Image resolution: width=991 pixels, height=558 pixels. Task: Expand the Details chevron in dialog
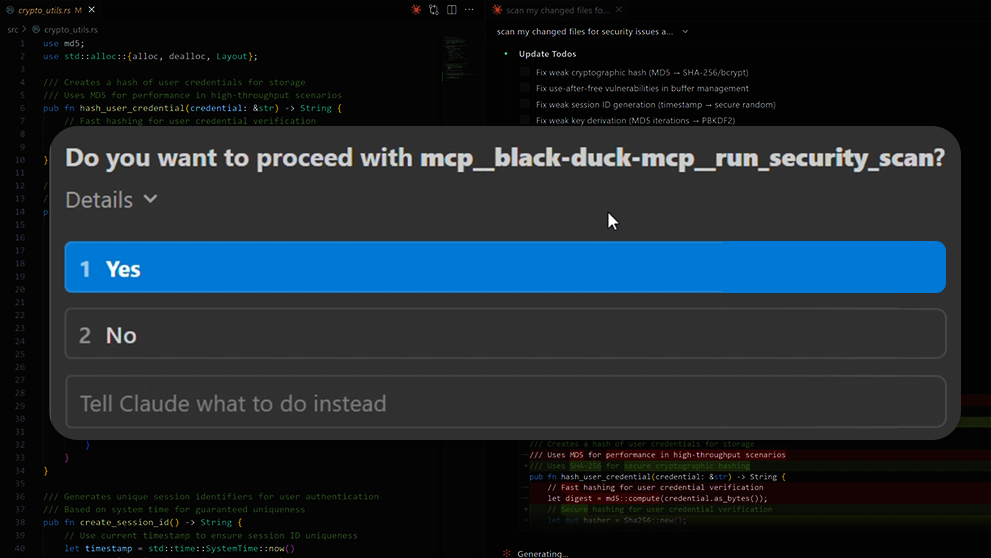tap(151, 199)
